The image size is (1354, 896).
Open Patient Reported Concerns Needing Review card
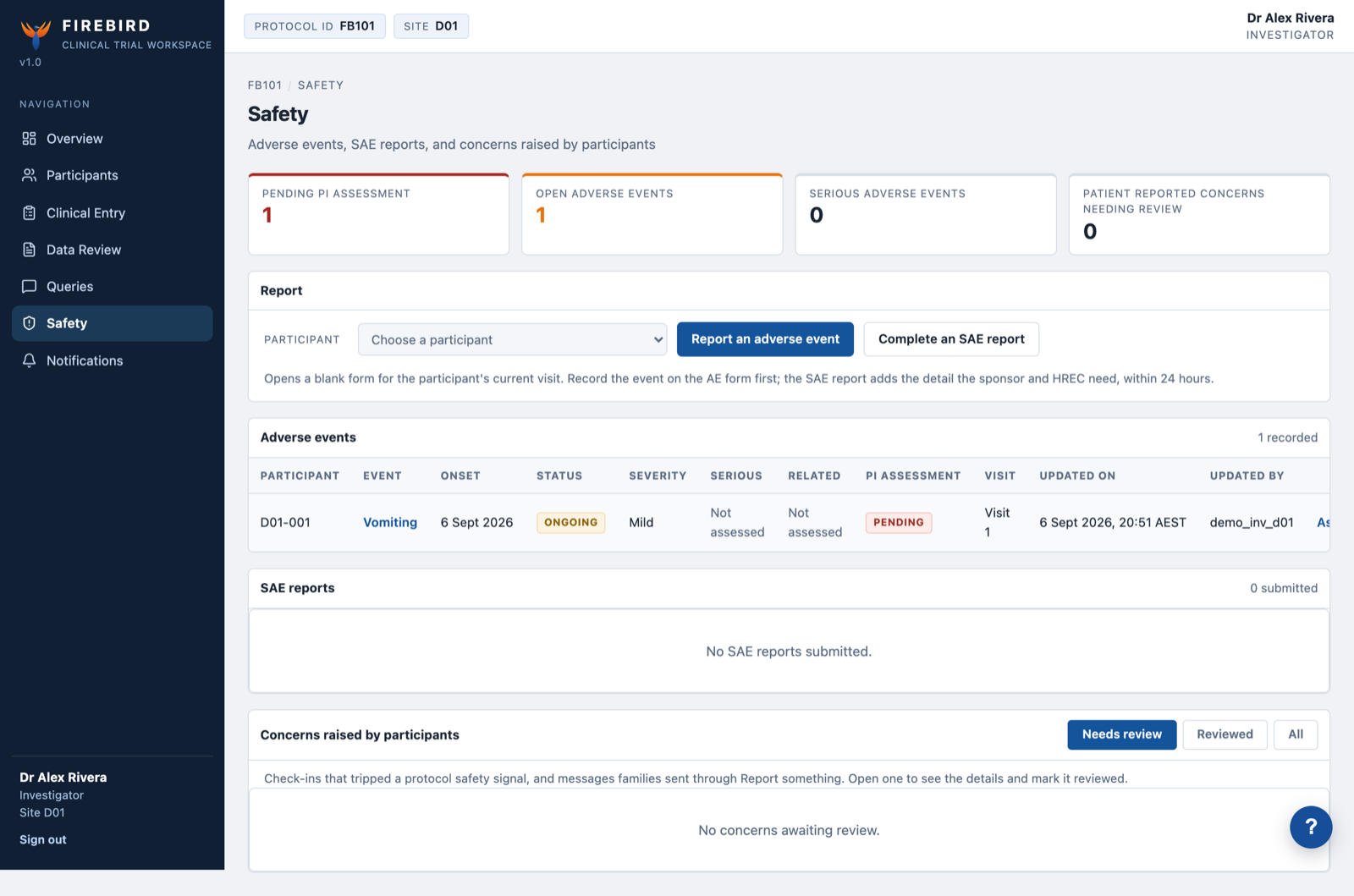coord(1199,214)
